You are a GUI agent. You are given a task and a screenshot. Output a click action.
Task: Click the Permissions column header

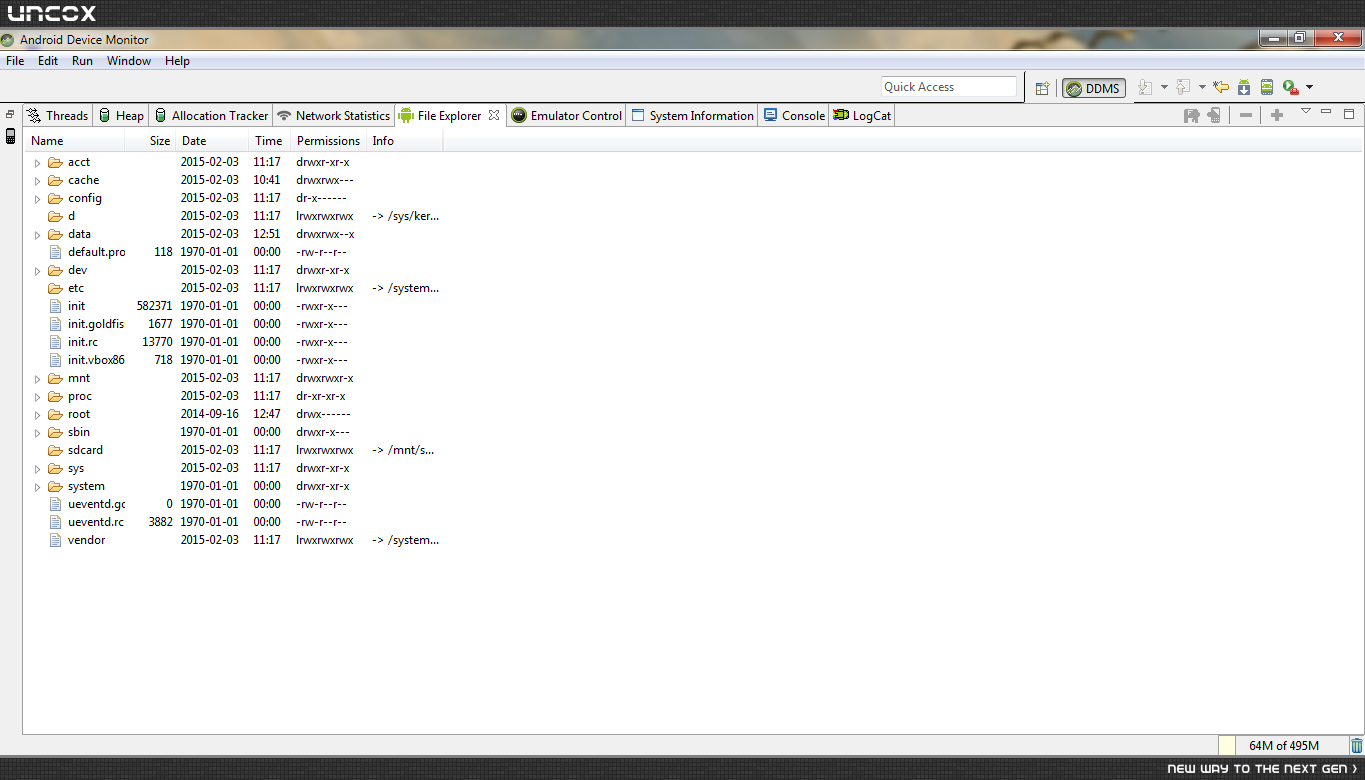tap(329, 141)
